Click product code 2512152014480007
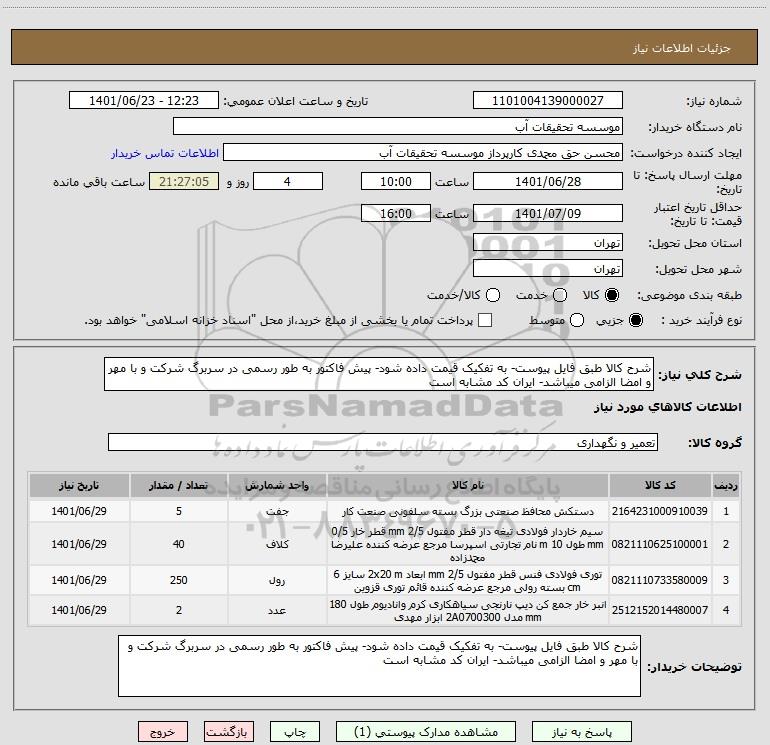The height and width of the screenshot is (745, 770). 660,610
